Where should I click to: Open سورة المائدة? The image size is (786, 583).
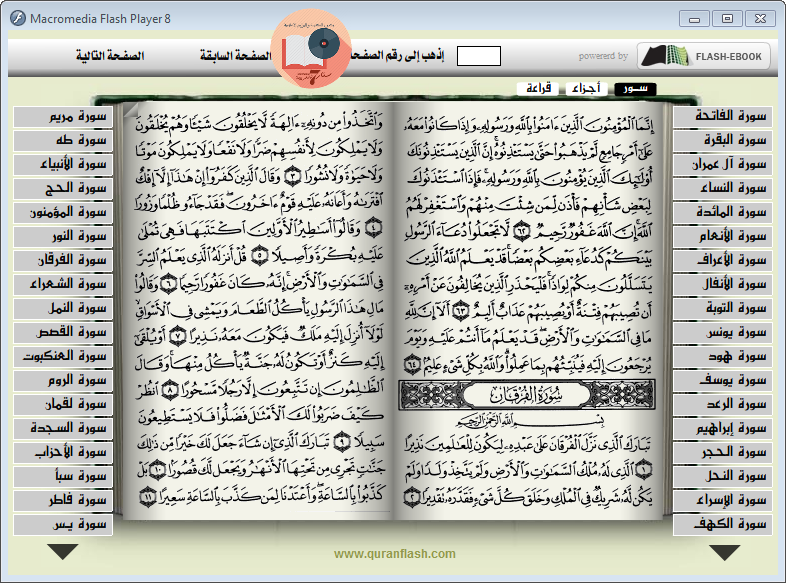click(722, 213)
